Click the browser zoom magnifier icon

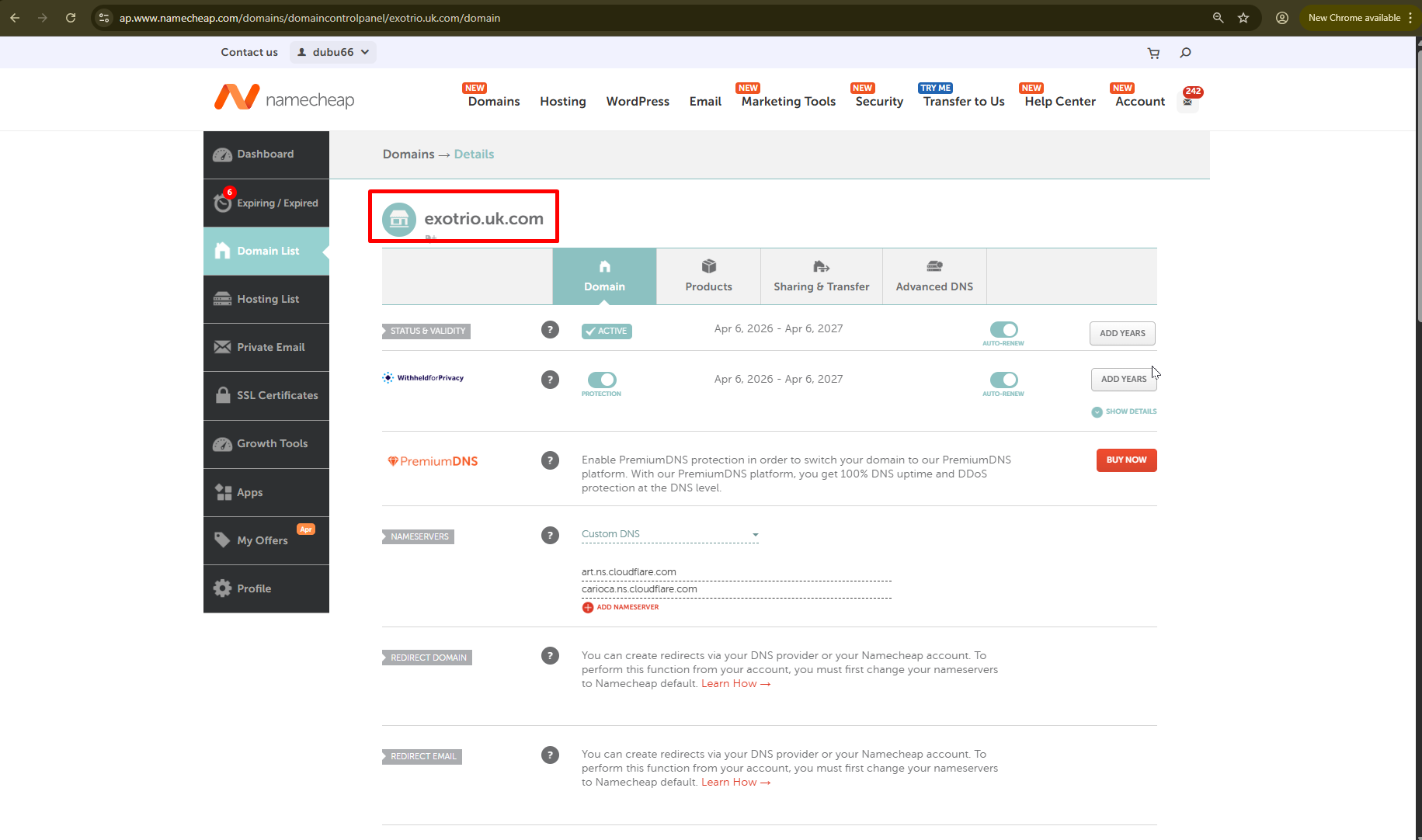(x=1218, y=18)
